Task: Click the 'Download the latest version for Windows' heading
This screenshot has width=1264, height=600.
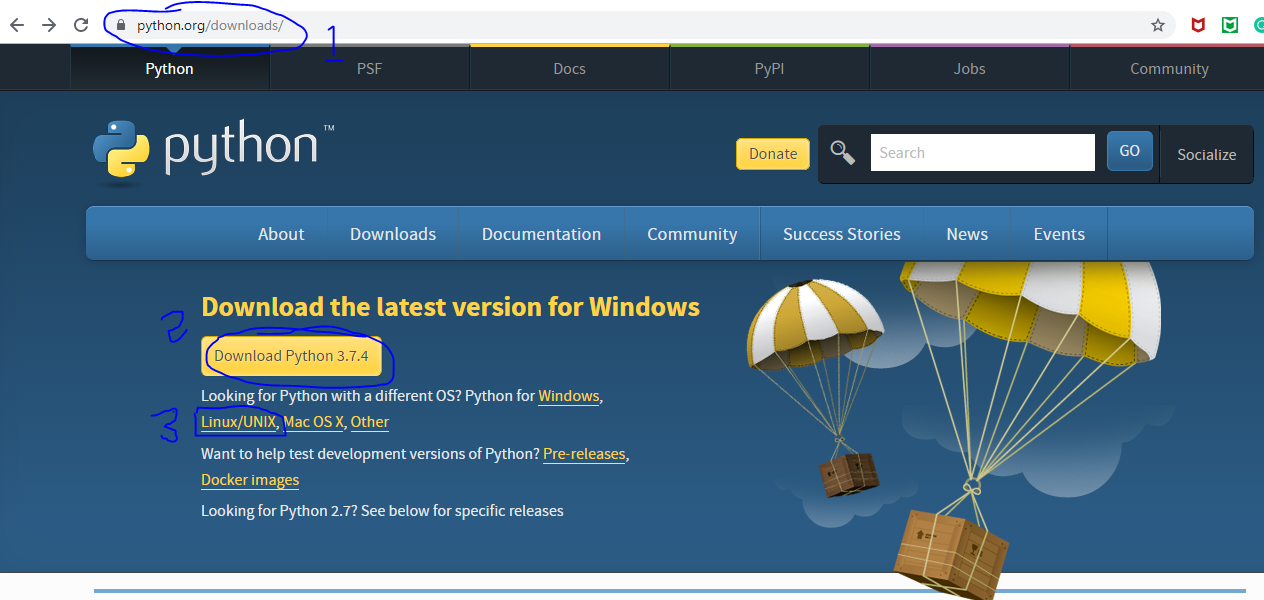Action: point(451,306)
